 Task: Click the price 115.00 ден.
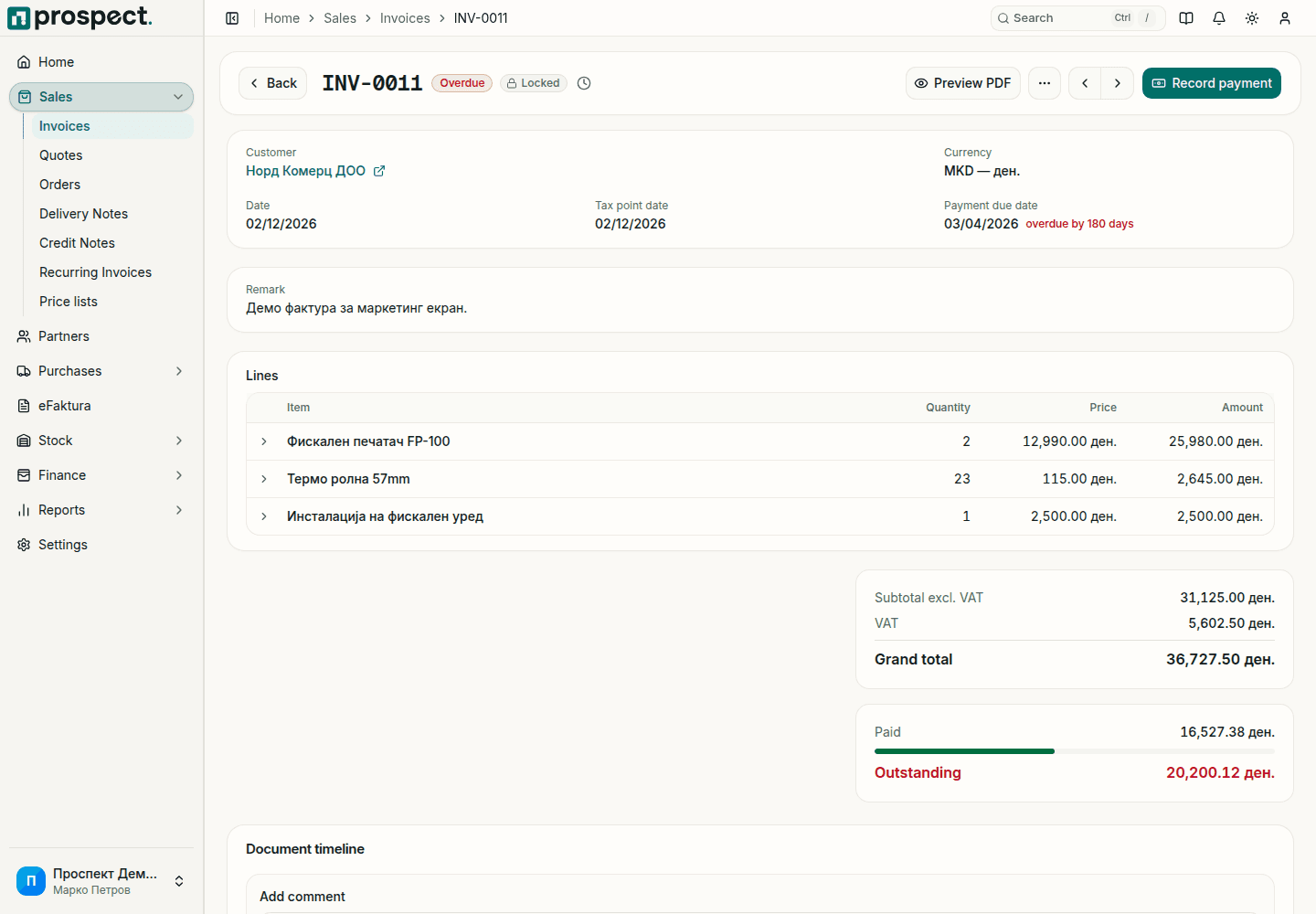(1079, 479)
